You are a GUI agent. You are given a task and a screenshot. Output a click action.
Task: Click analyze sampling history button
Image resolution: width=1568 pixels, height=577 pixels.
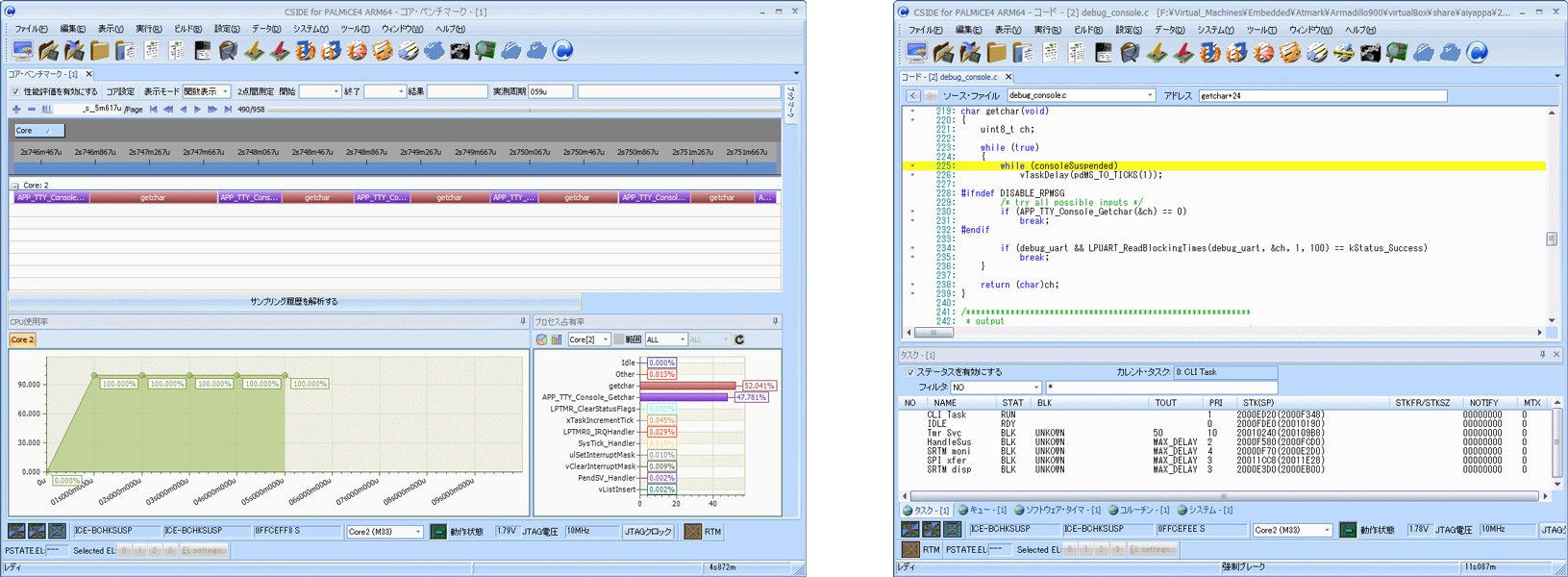[x=294, y=301]
